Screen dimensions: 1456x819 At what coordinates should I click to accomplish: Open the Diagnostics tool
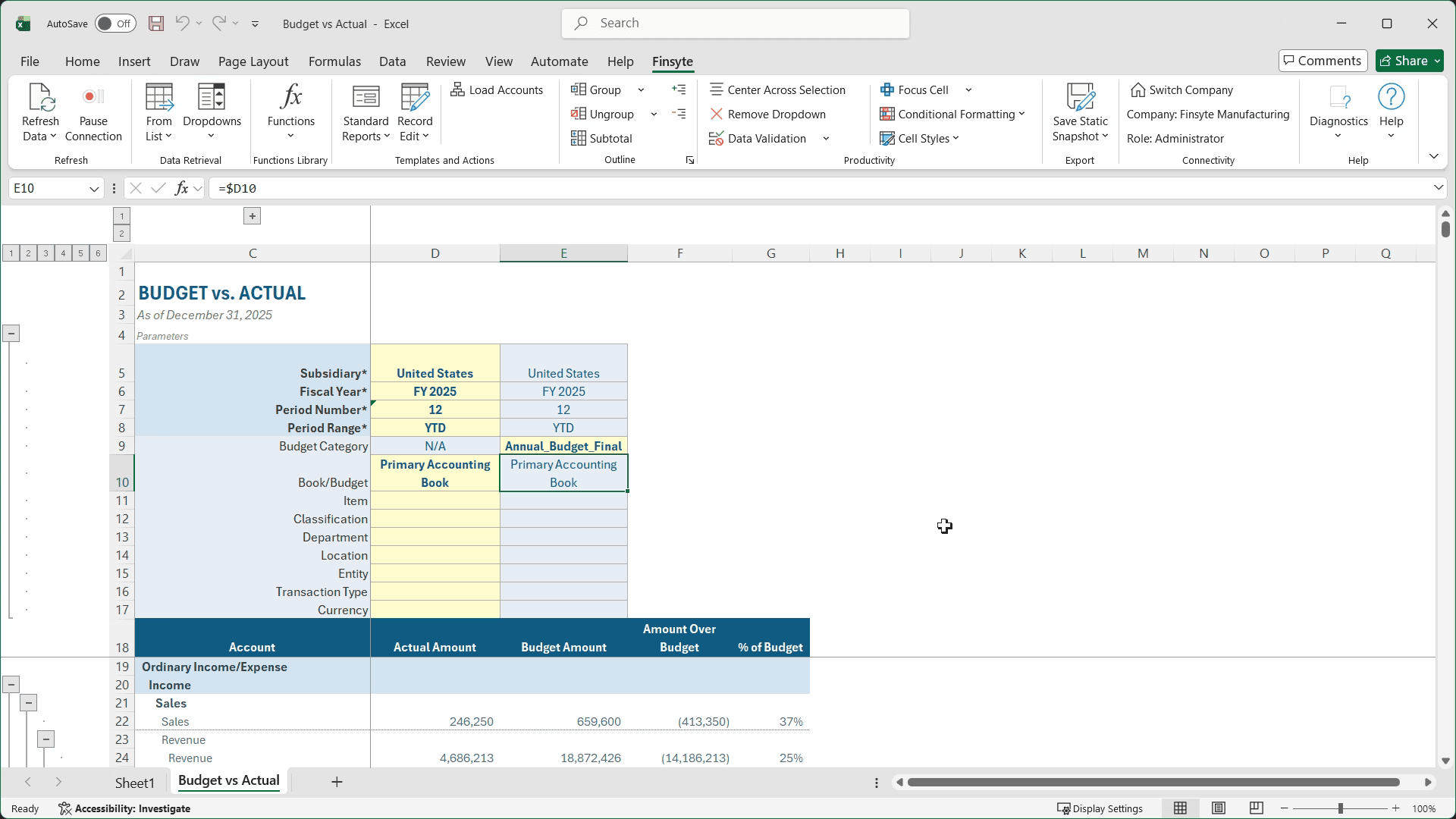click(1338, 112)
